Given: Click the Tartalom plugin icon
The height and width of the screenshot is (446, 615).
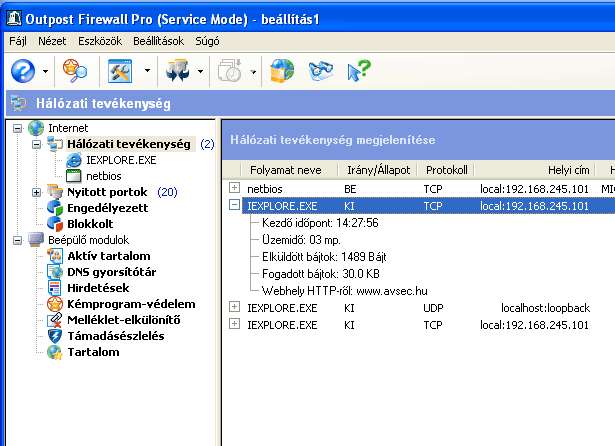Looking at the screenshot, I should 55,352.
